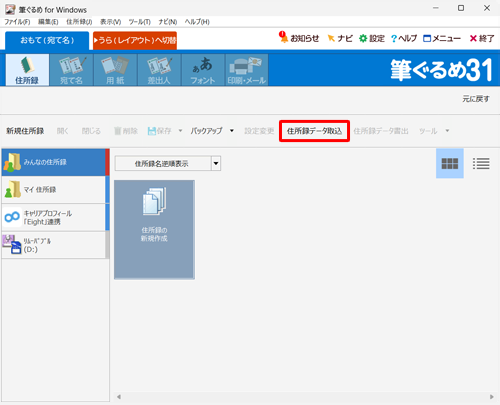This screenshot has width=500, height=405.
Task: Click the 設定変更 button
Action: (x=259, y=131)
